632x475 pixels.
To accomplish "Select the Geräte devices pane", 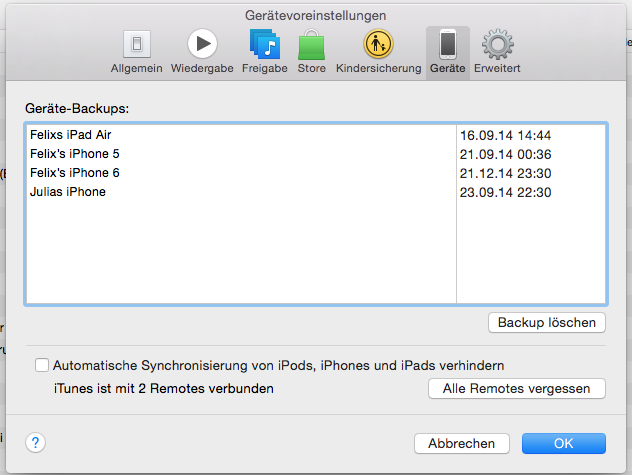I will (x=448, y=52).
